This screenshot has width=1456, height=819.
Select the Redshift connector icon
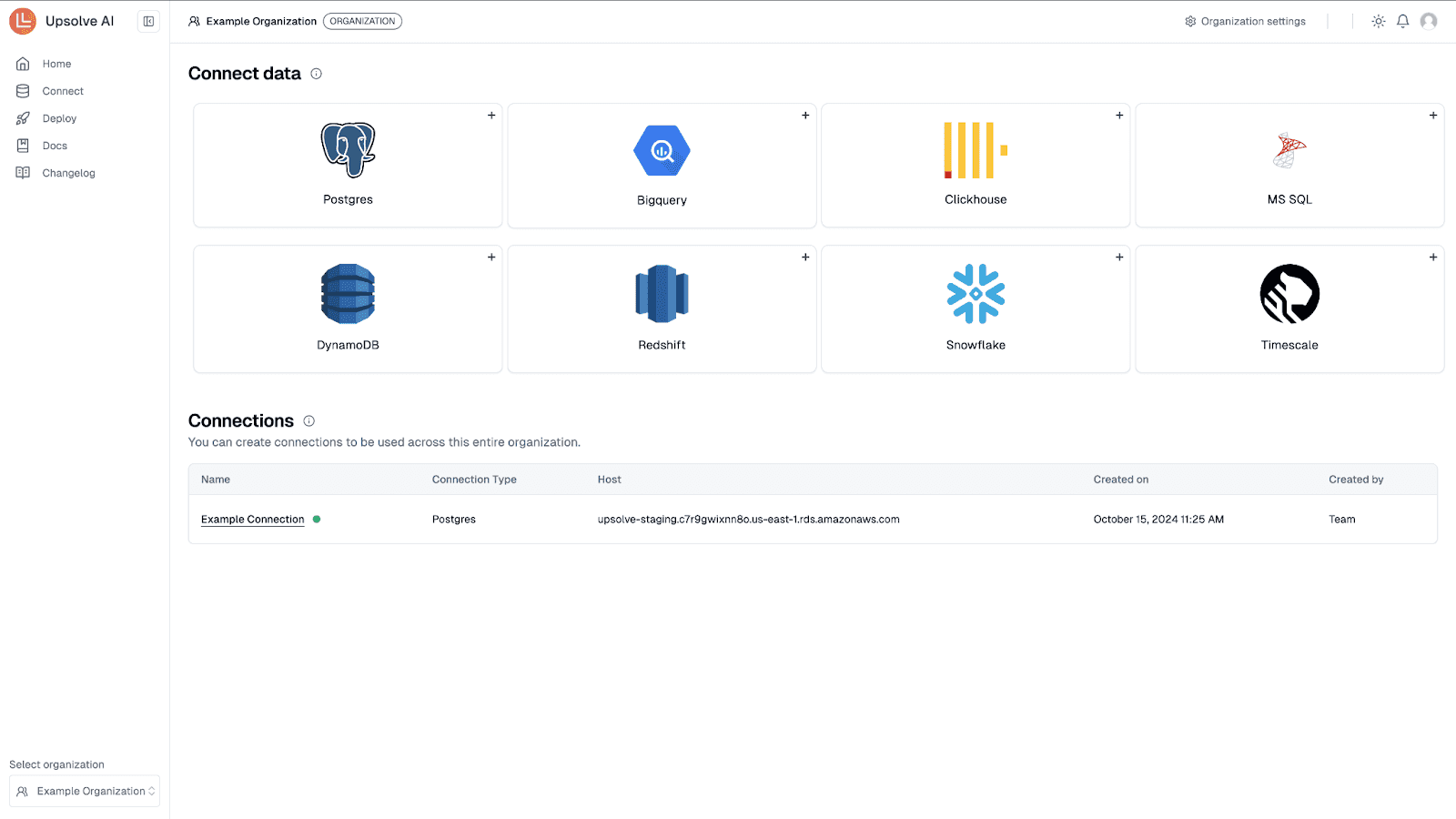662,294
